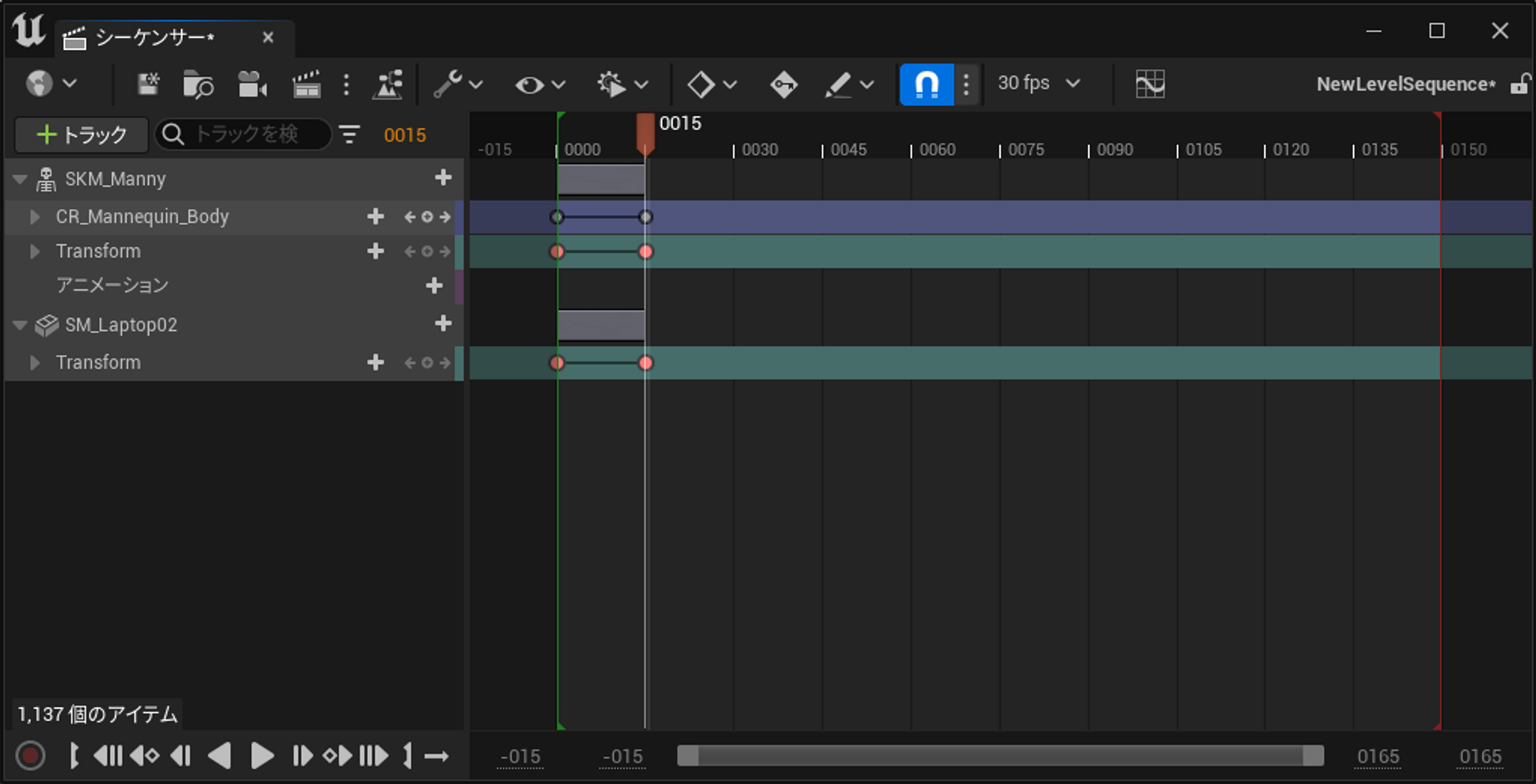Click plus on the CR_Mannequin_Body row
Image resolution: width=1536 pixels, height=784 pixels.
pos(376,217)
